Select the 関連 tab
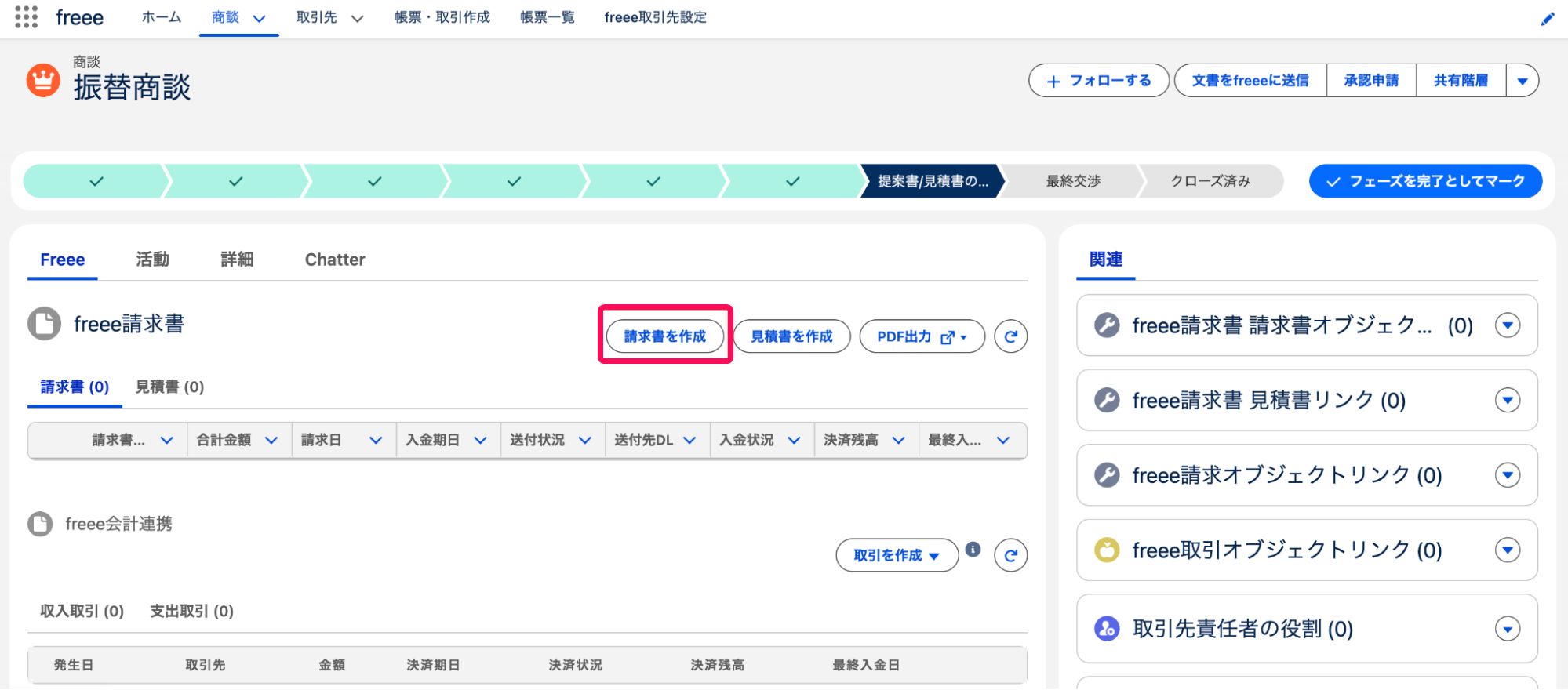Screen dimensions: 1568x690 1106,260
